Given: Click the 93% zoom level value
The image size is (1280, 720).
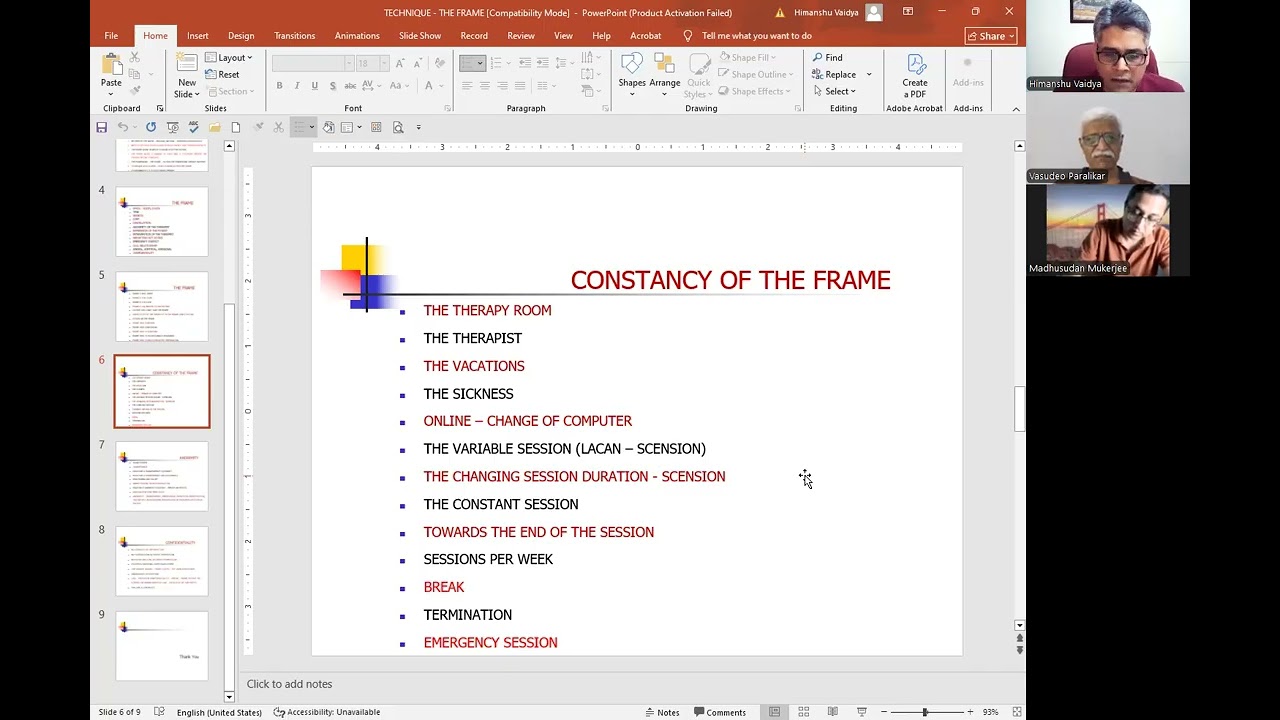Looking at the screenshot, I should coord(990,712).
